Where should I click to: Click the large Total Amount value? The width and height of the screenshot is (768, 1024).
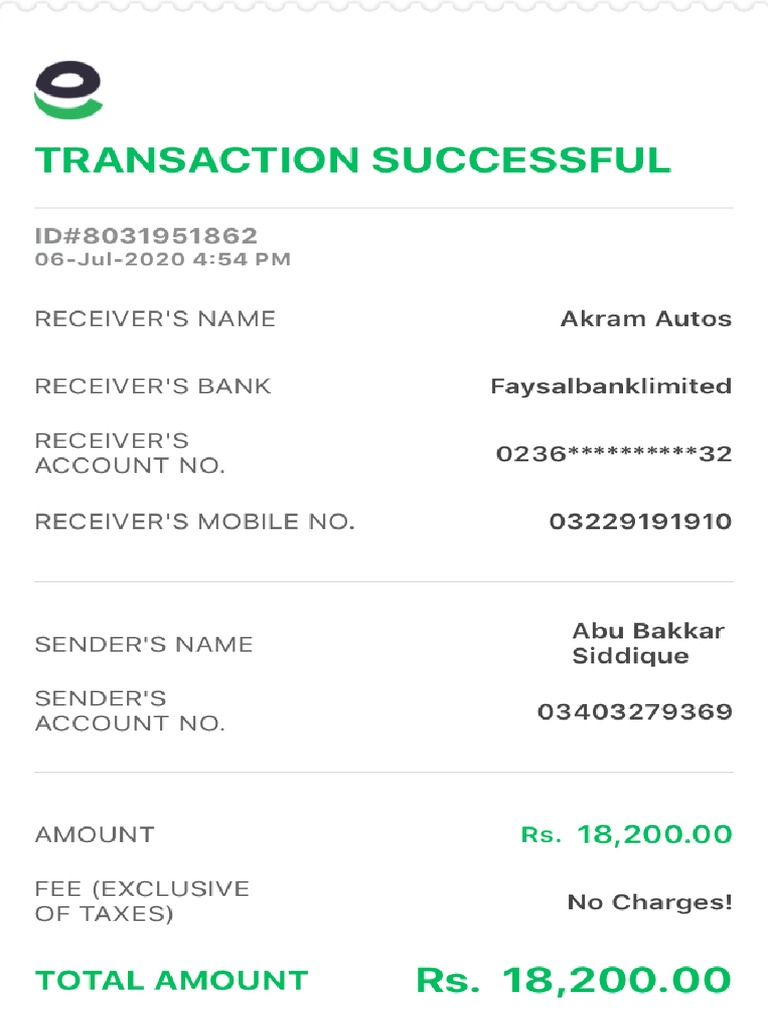[x=573, y=980]
